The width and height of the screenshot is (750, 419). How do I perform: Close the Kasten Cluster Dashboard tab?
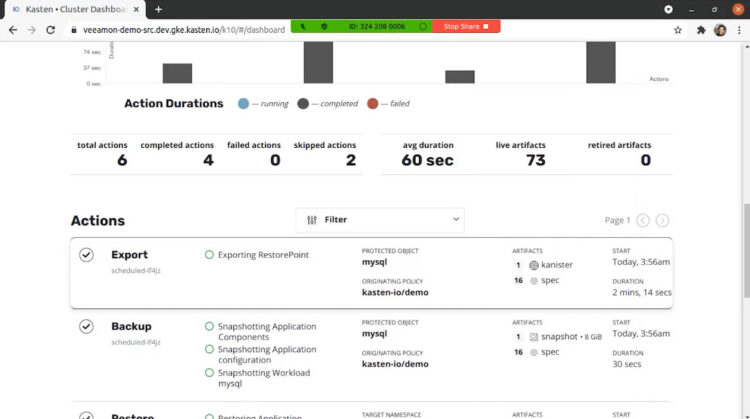136,9
